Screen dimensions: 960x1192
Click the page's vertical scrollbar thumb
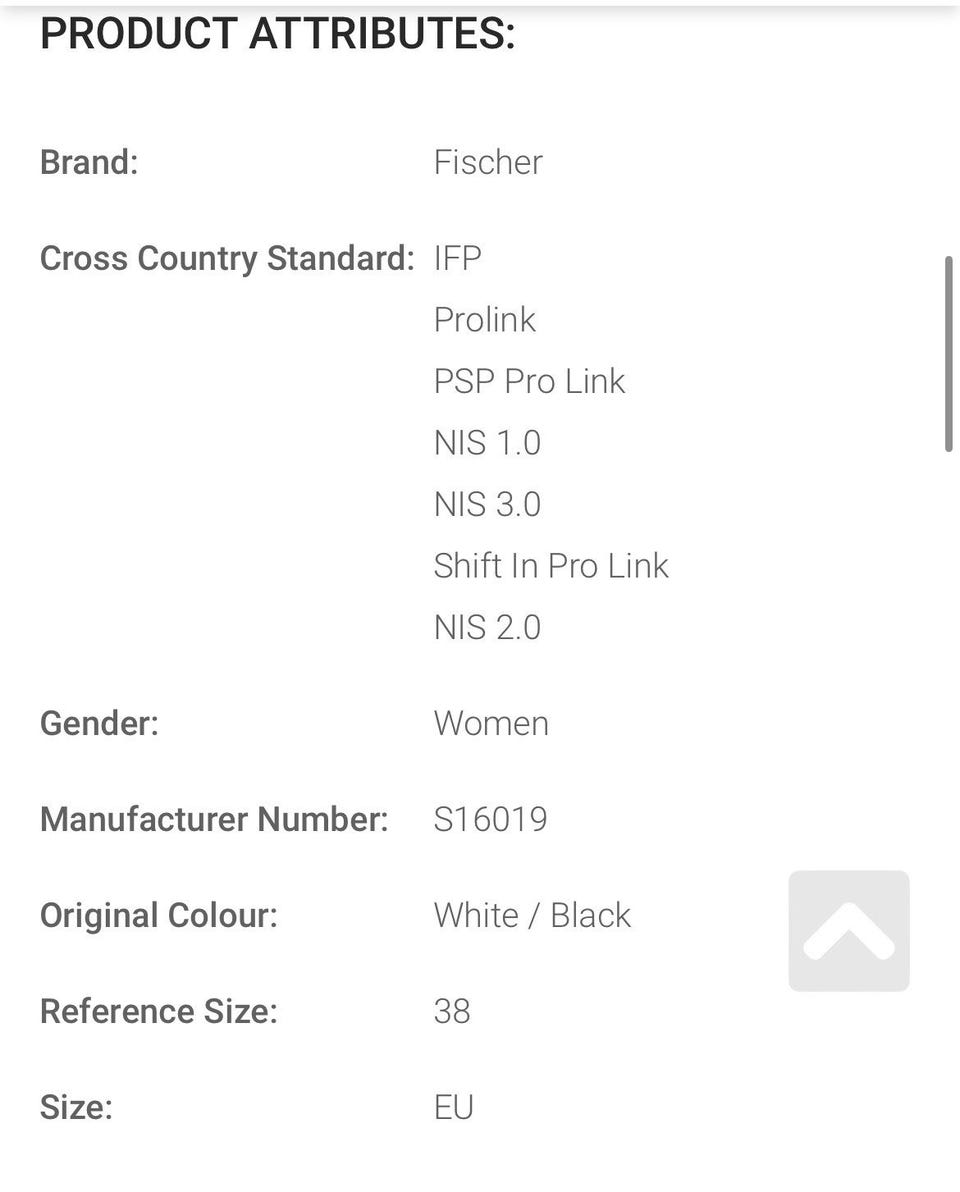[x=948, y=355]
